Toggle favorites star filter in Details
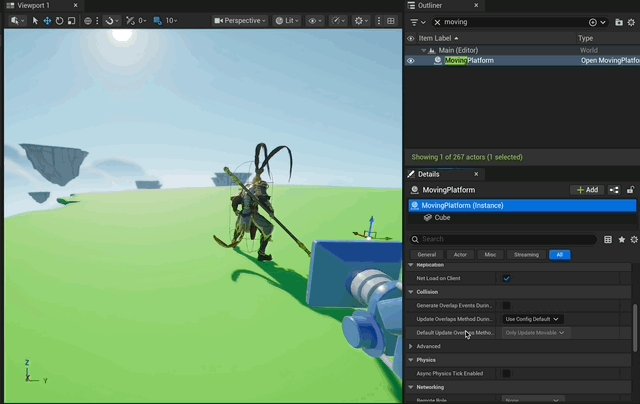 tap(621, 240)
